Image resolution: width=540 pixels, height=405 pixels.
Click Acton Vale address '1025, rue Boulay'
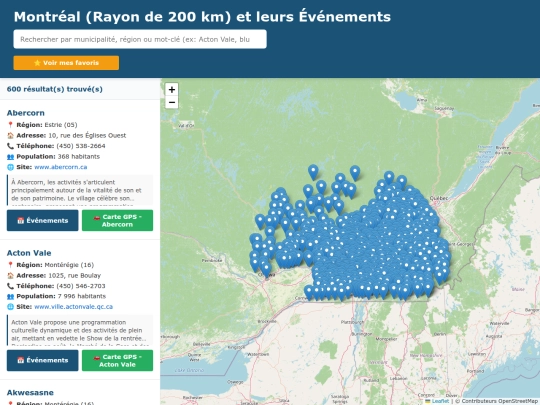point(75,276)
